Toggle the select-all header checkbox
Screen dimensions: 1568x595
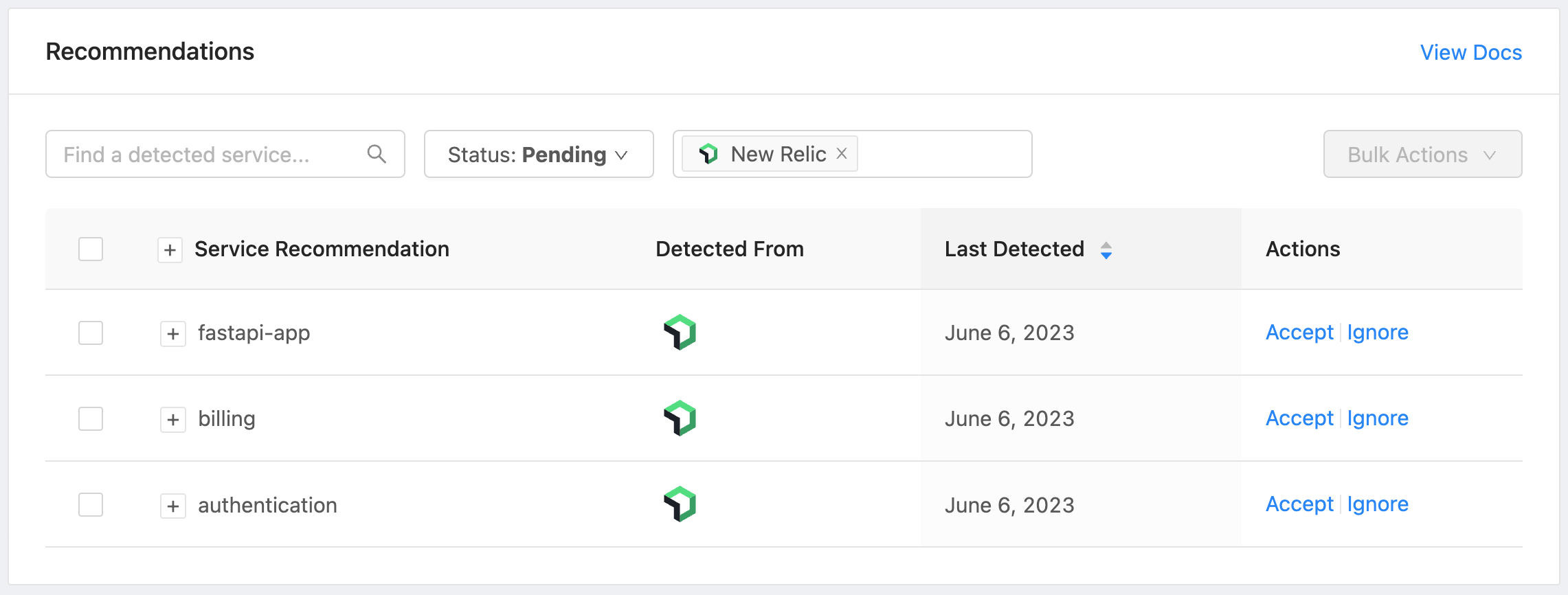point(91,249)
